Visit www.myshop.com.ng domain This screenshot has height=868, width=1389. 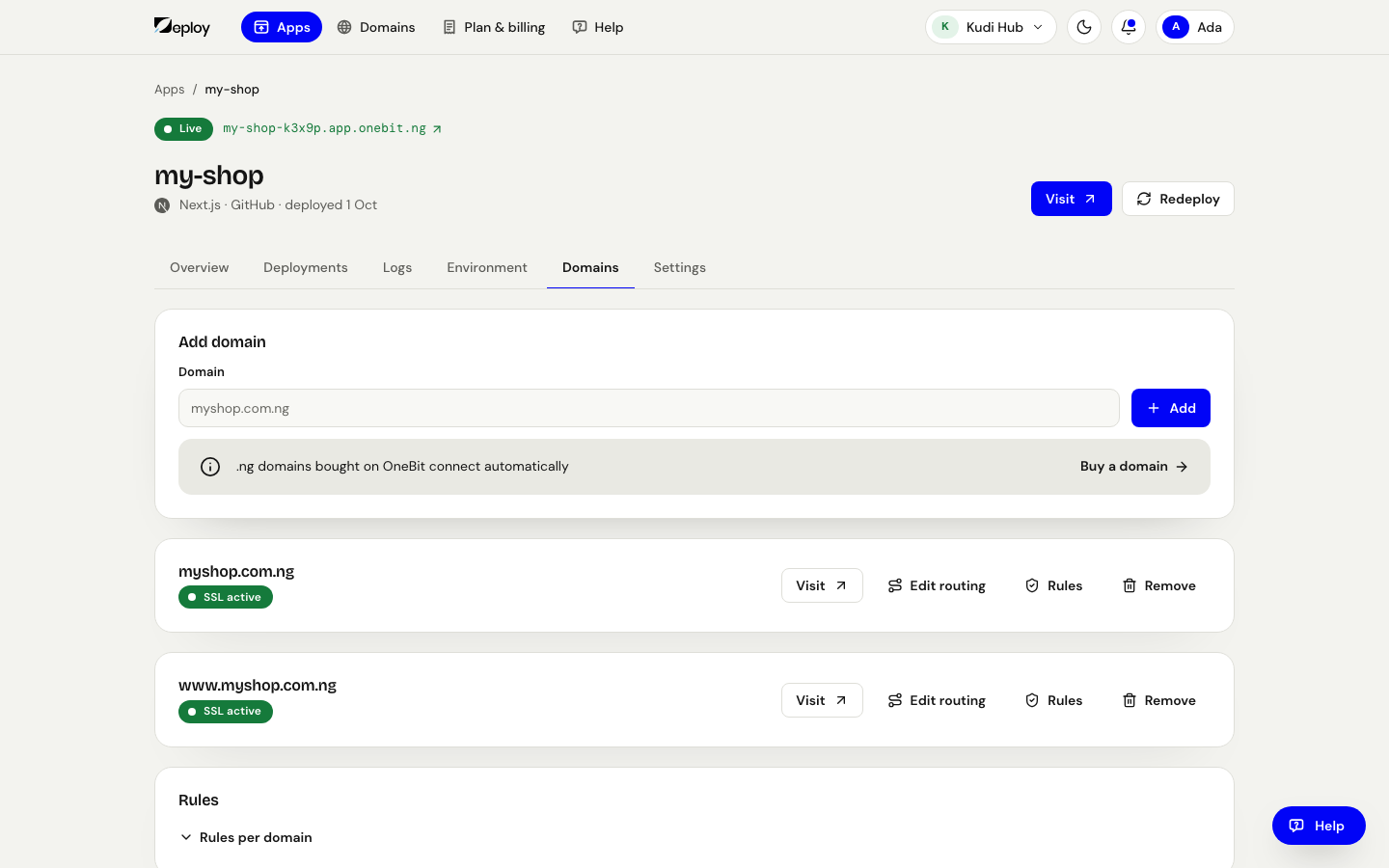[x=822, y=700]
